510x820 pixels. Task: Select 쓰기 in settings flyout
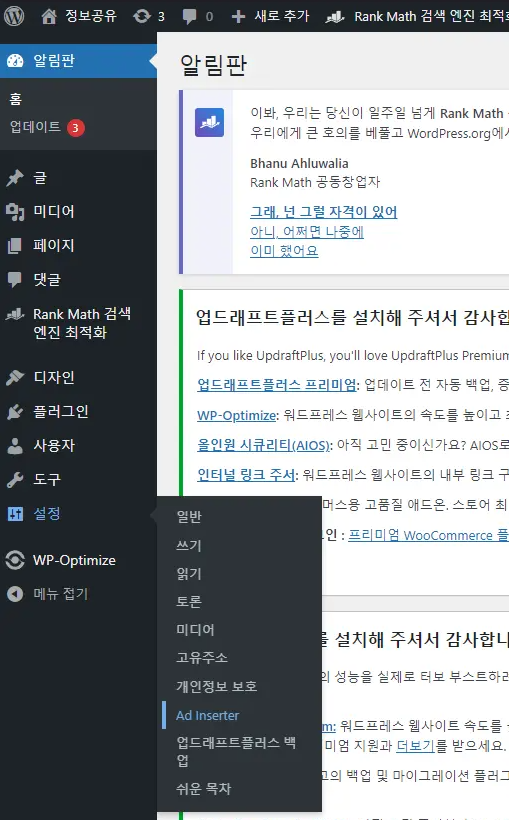(x=189, y=545)
